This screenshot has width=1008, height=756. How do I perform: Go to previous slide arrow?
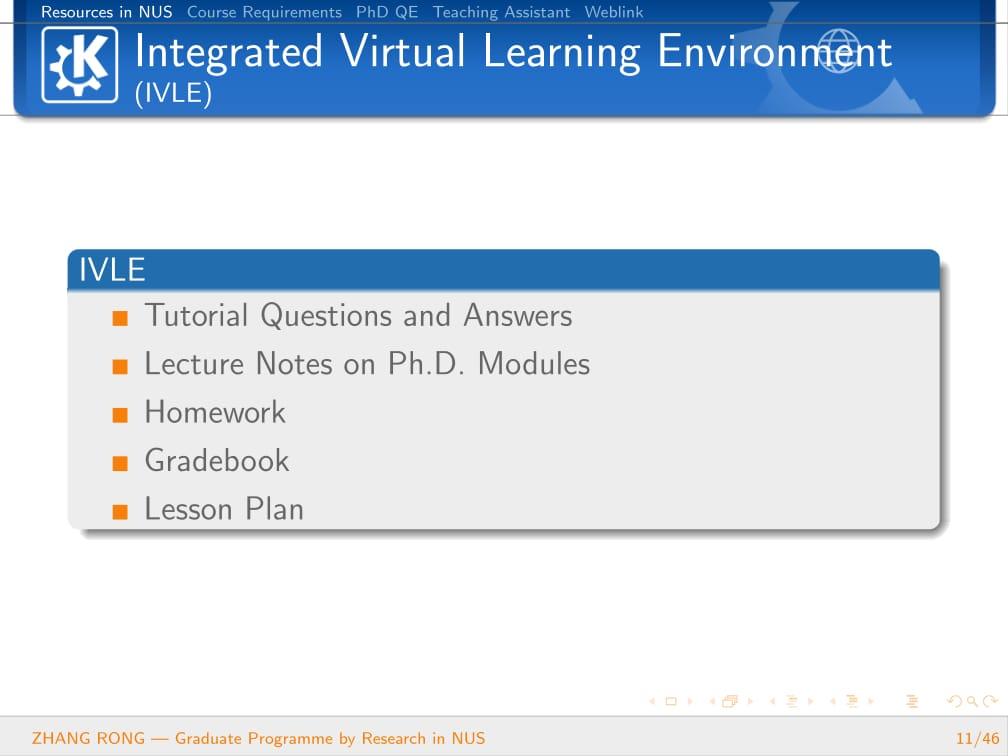coord(652,701)
